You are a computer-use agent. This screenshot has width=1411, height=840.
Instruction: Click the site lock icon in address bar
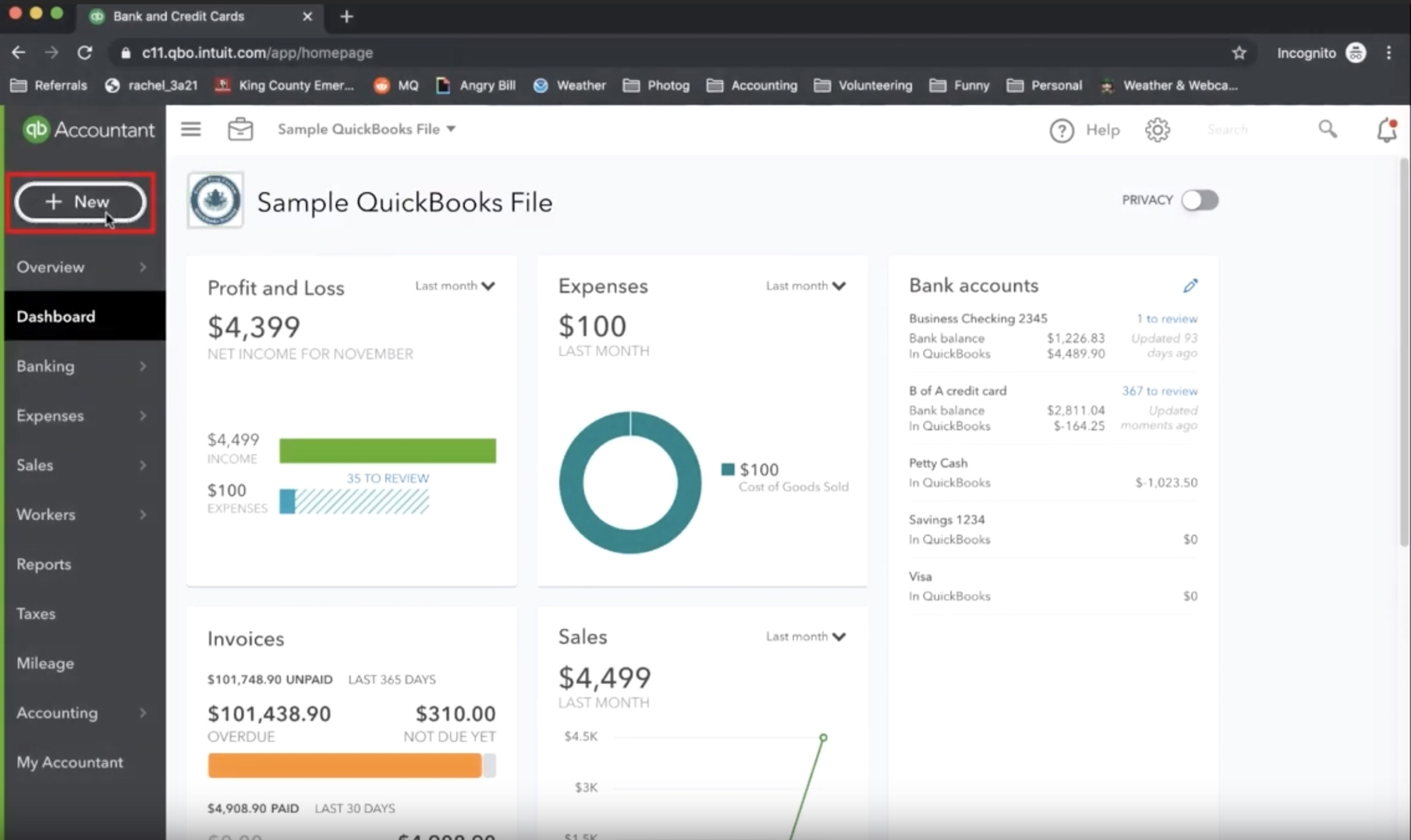[x=126, y=53]
